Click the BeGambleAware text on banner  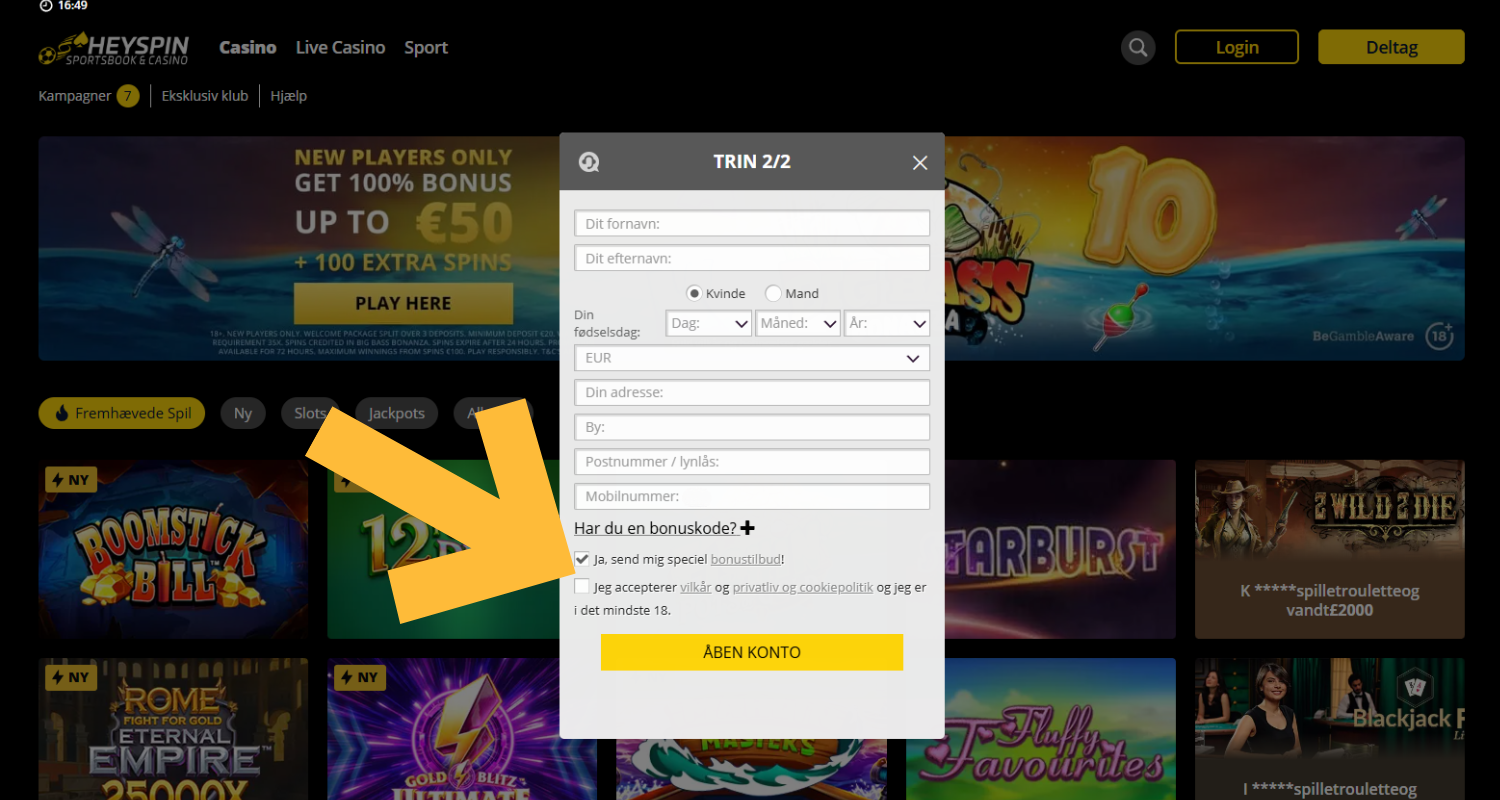pos(1363,336)
